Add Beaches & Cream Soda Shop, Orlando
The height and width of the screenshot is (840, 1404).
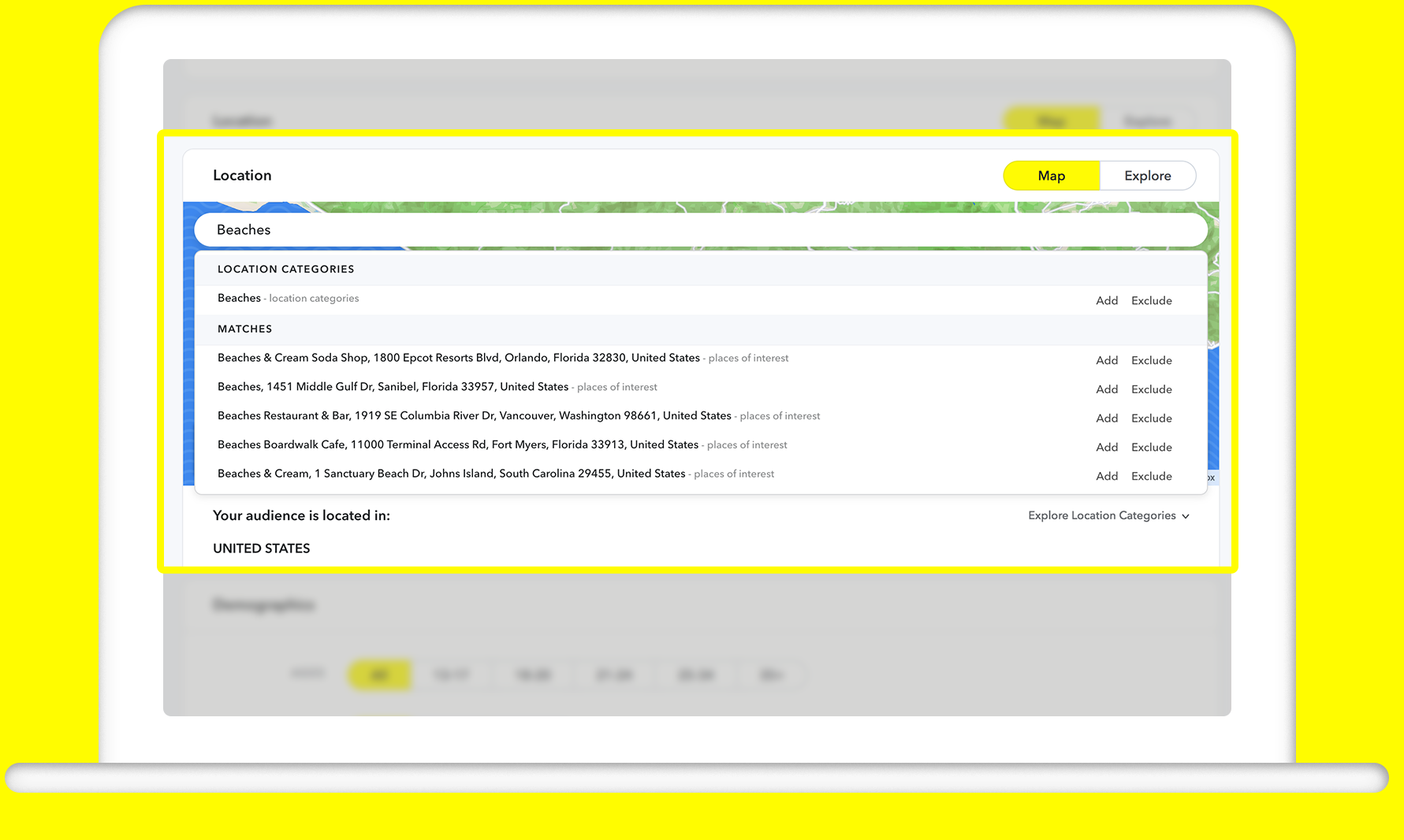pos(1107,360)
